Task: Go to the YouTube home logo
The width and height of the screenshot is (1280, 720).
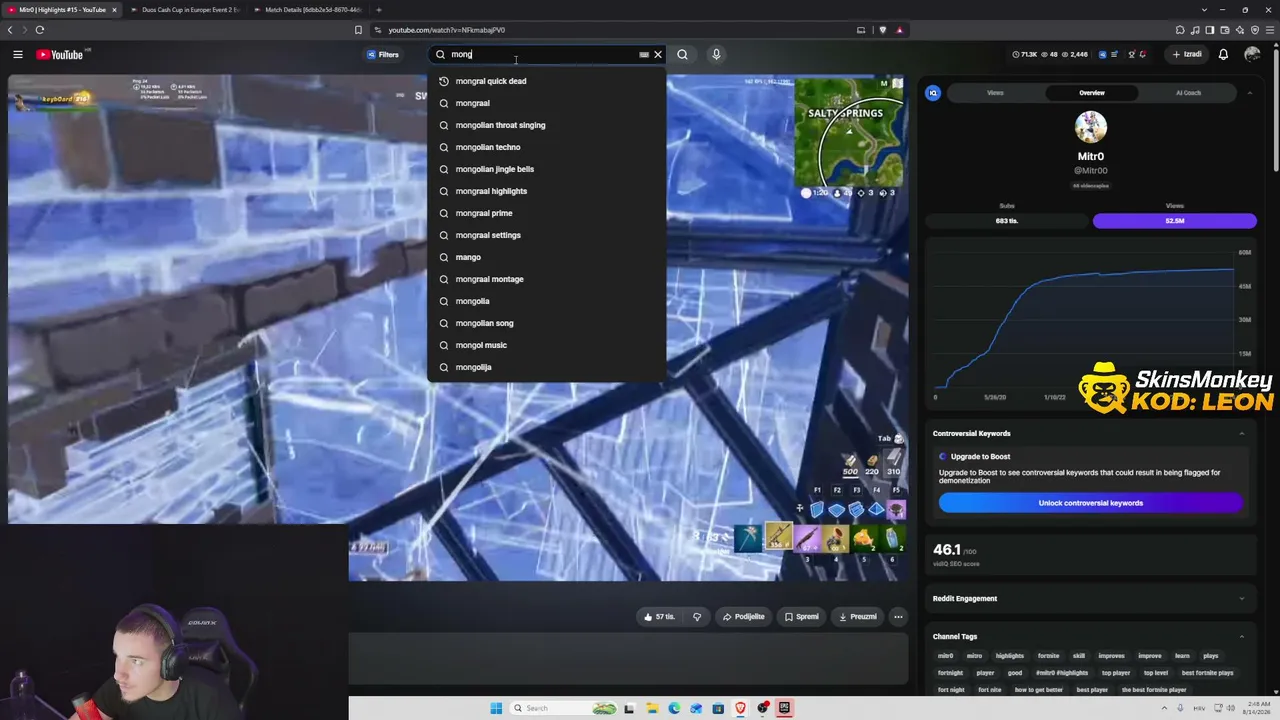Action: click(x=60, y=55)
